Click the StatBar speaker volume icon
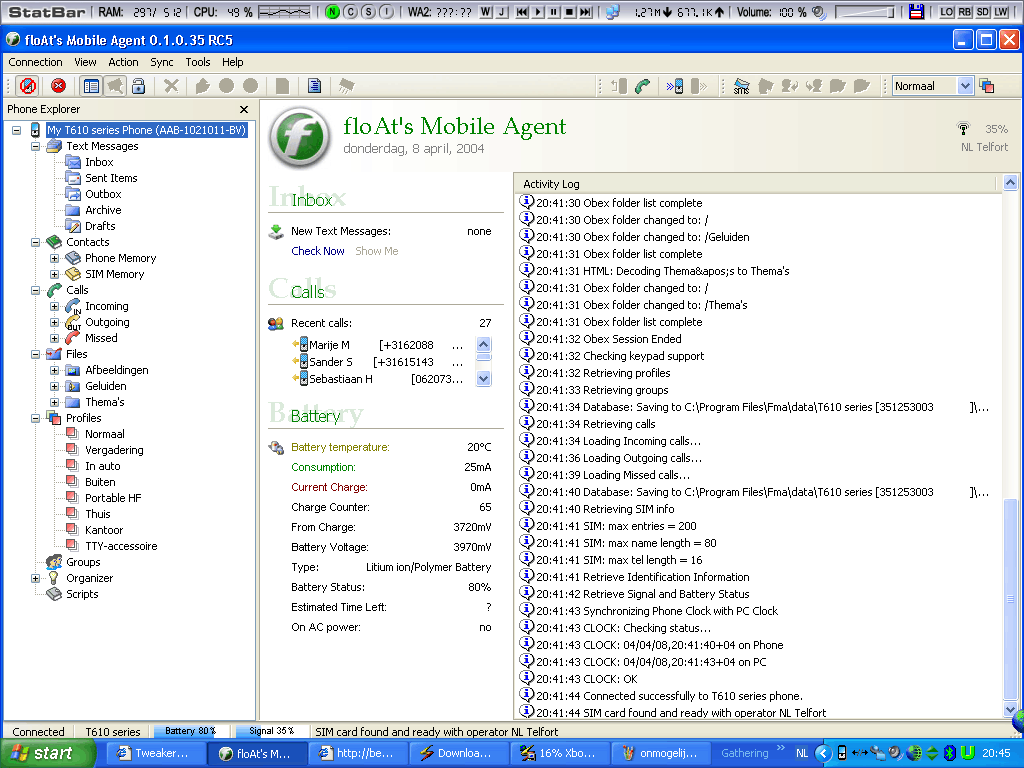1024x768 pixels. [x=819, y=12]
